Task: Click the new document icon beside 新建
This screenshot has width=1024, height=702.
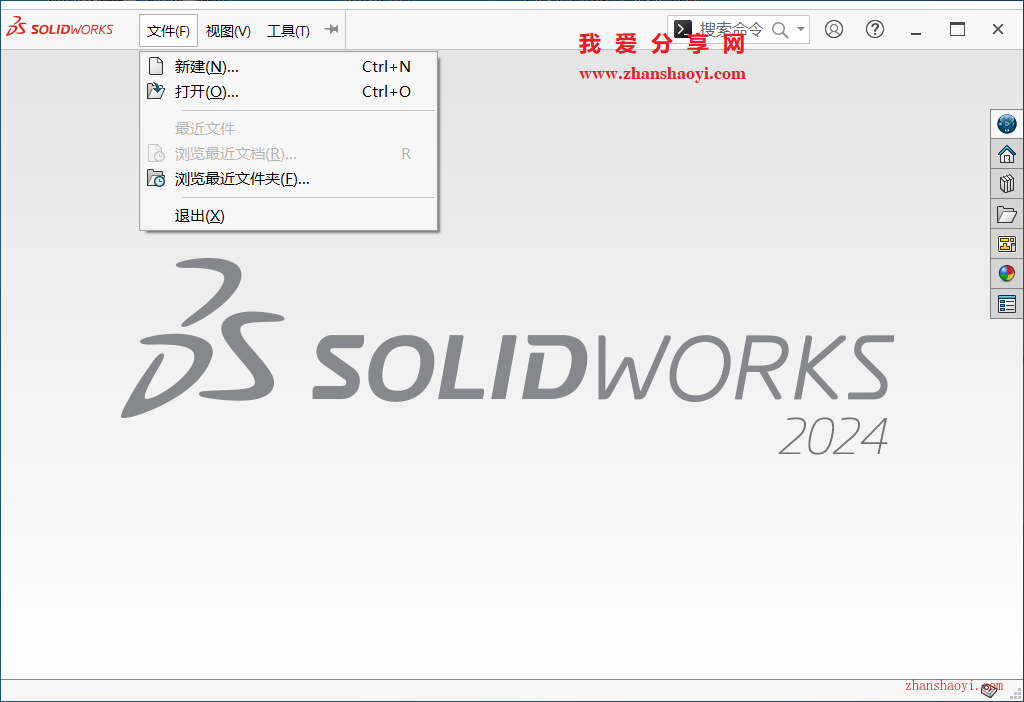Action: tap(156, 67)
